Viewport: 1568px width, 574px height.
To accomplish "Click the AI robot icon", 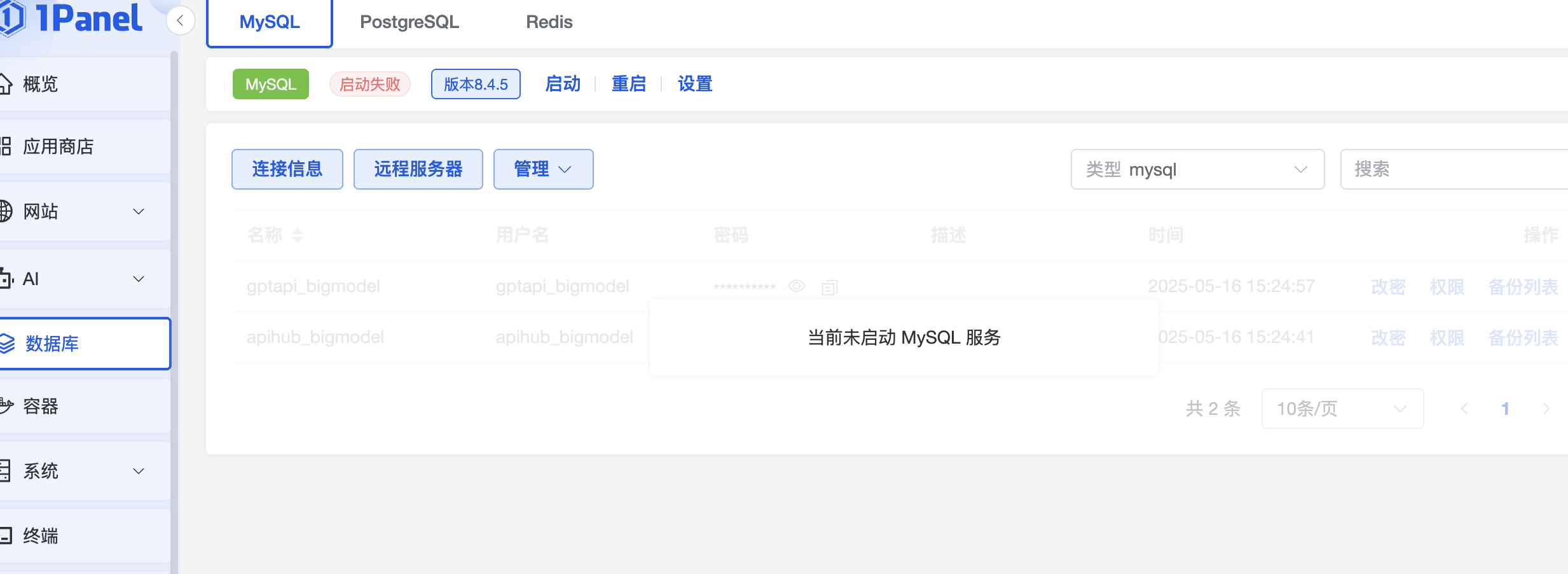I will (x=6, y=278).
